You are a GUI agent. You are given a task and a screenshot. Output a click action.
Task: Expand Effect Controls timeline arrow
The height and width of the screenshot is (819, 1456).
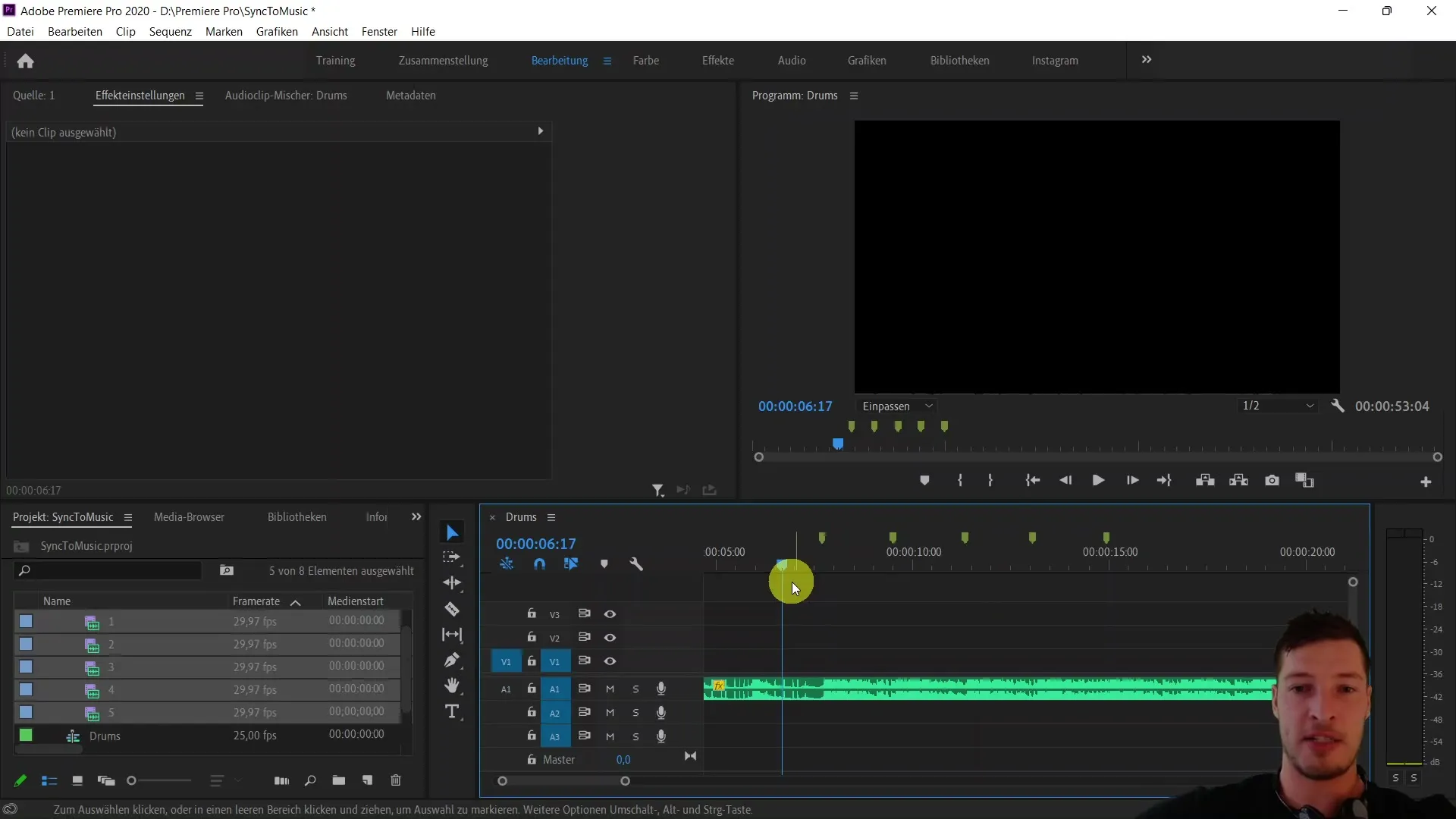pos(541,131)
